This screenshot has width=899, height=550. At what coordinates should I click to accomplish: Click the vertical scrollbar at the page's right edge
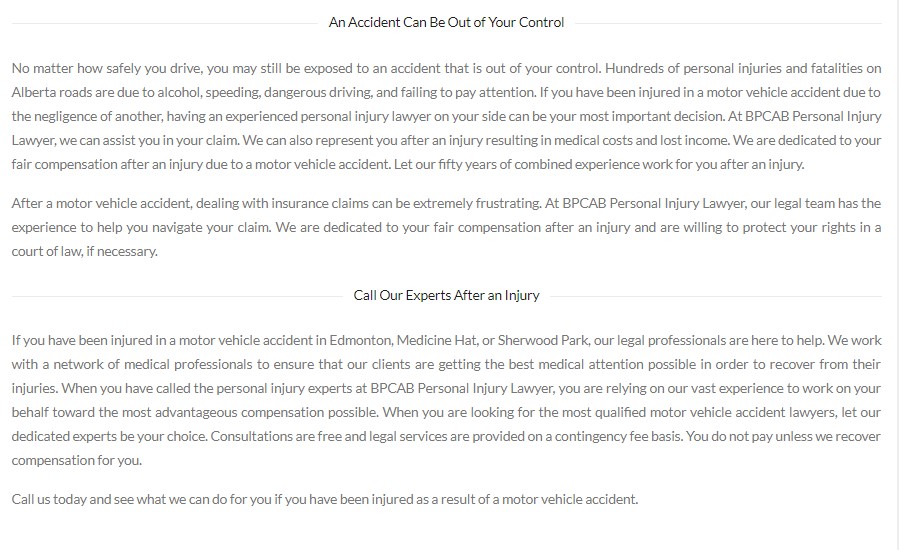tap(896, 275)
